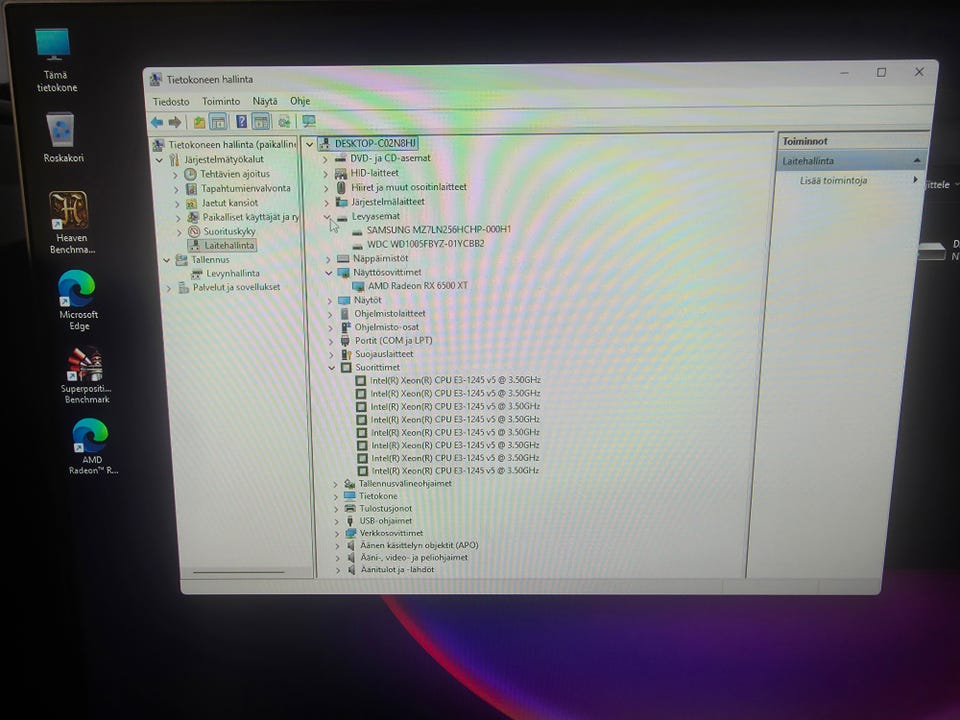Select Järjestelmälaitteet category
Screen dimensions: 960x720
pos(388,201)
